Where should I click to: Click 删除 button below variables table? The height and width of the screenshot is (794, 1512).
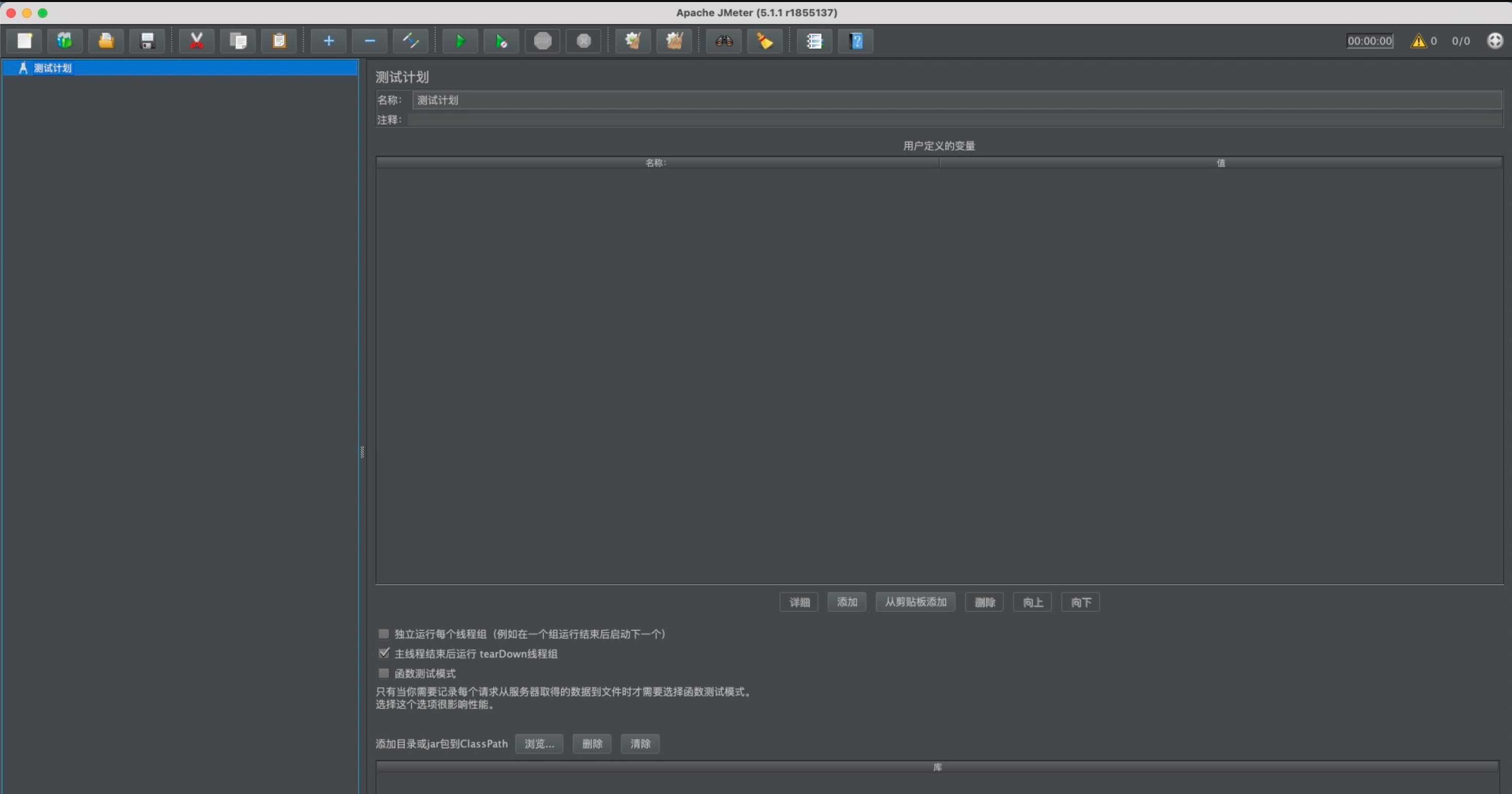pyautogui.click(x=984, y=602)
